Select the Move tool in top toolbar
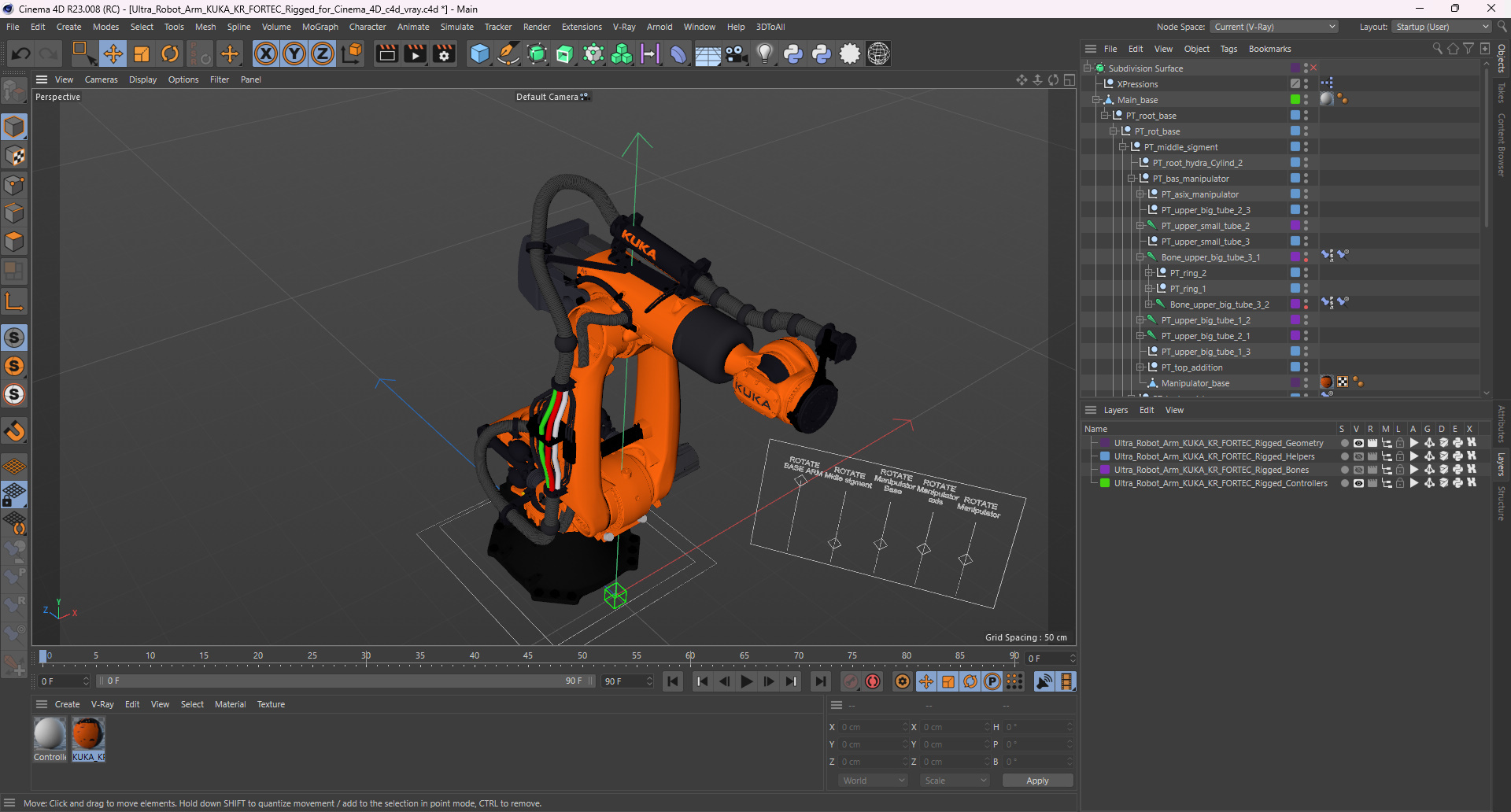 113,54
